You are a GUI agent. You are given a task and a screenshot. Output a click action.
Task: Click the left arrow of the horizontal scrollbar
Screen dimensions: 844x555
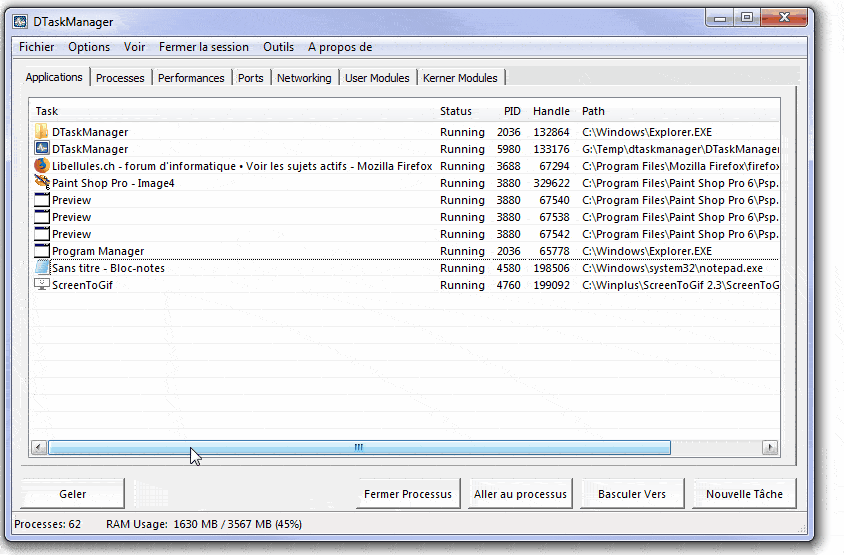[39, 447]
